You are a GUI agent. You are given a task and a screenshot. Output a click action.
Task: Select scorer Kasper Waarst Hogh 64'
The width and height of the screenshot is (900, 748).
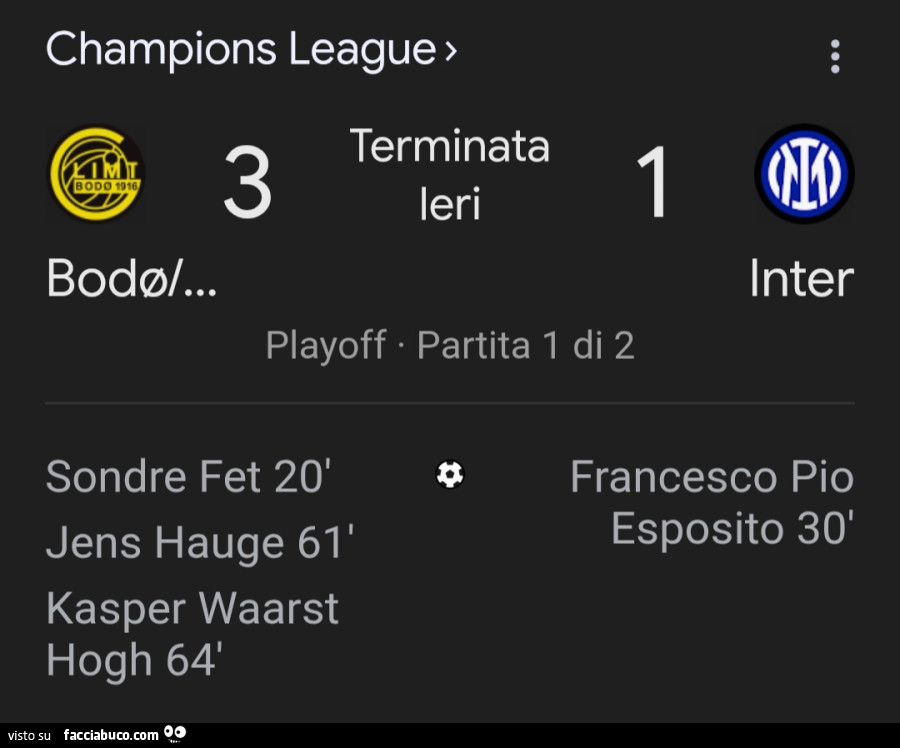(x=192, y=634)
